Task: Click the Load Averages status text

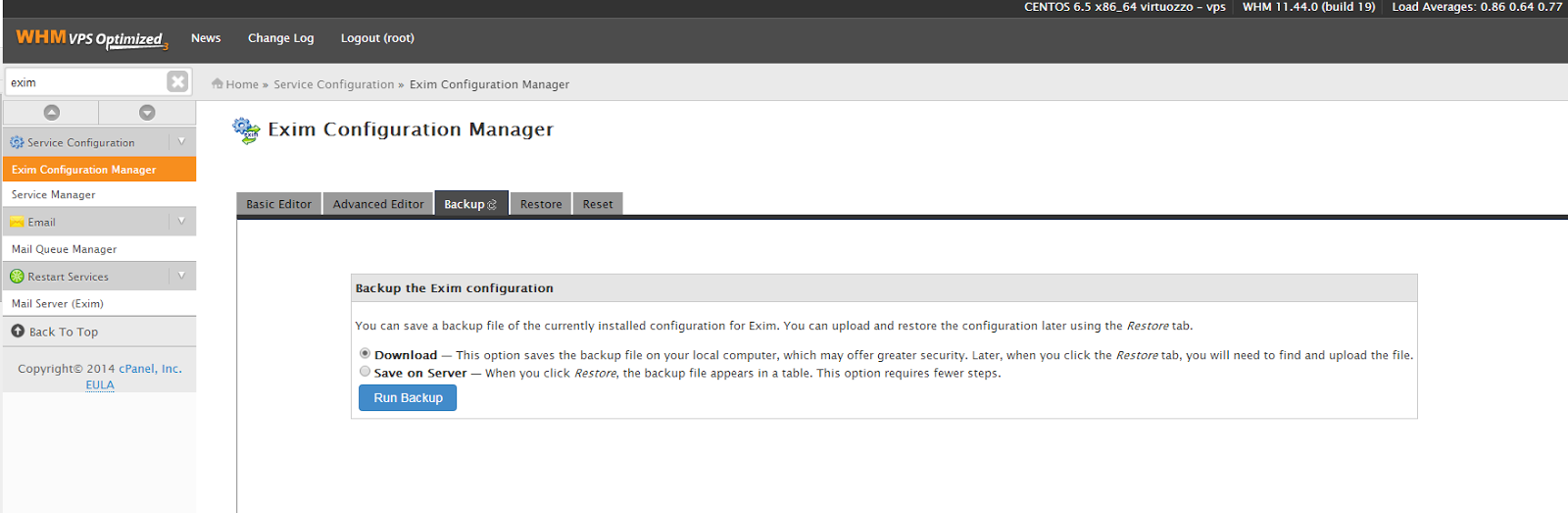Action: click(1477, 7)
